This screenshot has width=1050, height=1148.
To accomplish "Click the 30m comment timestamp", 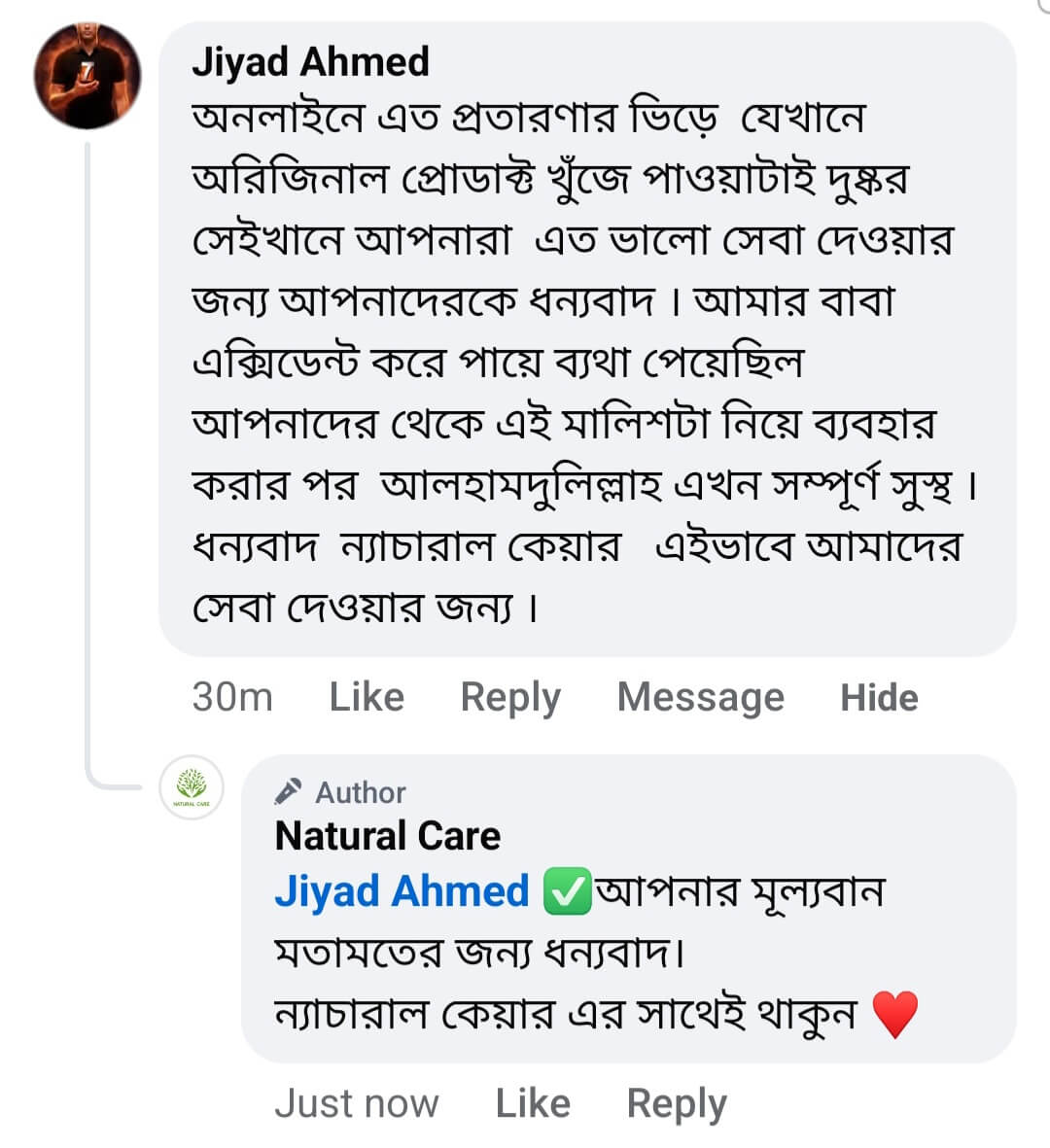I will (x=232, y=697).
